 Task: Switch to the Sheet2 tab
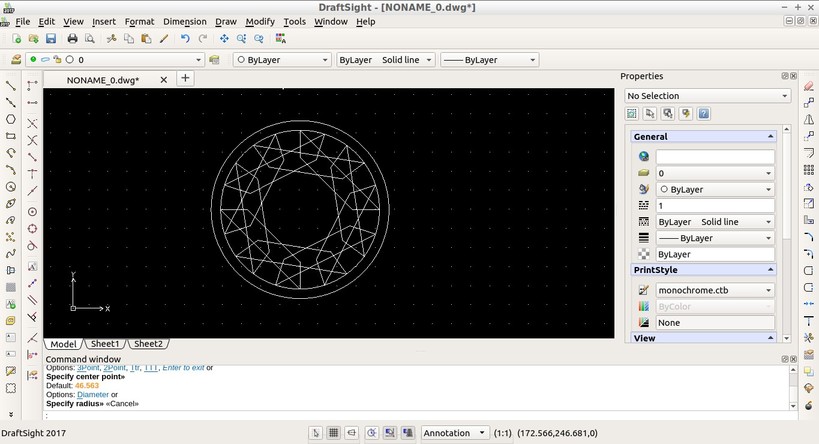click(148, 344)
